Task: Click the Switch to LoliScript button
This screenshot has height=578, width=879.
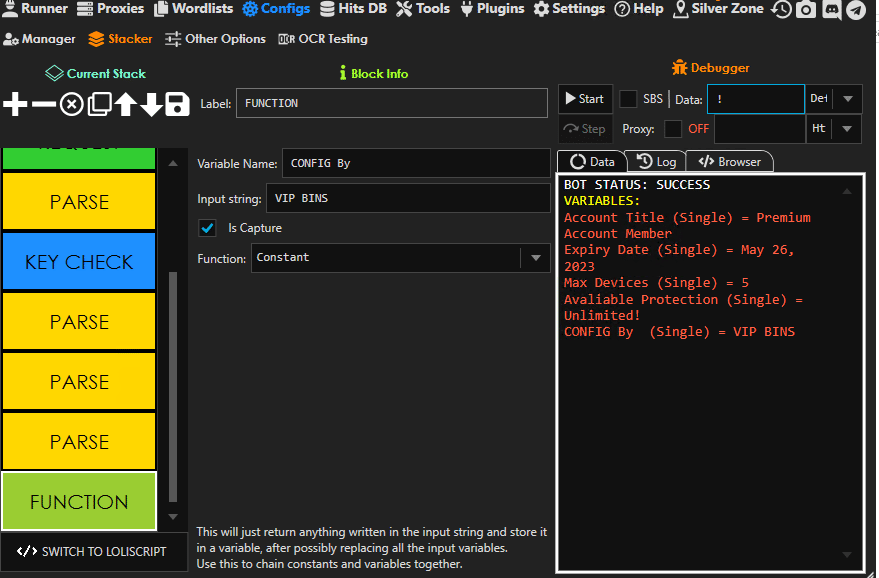Action: coord(92,551)
